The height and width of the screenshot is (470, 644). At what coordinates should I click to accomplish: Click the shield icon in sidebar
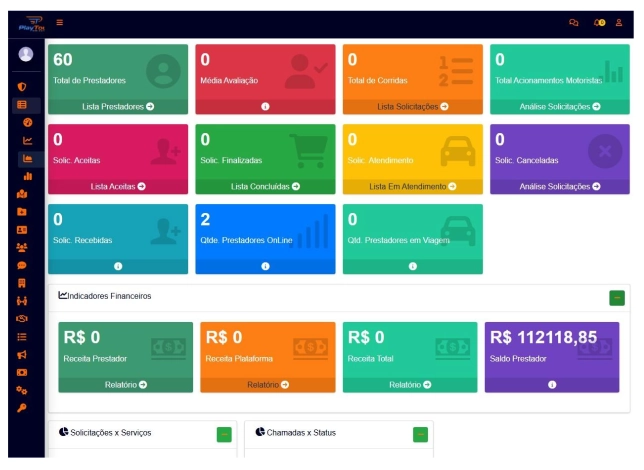[22, 87]
